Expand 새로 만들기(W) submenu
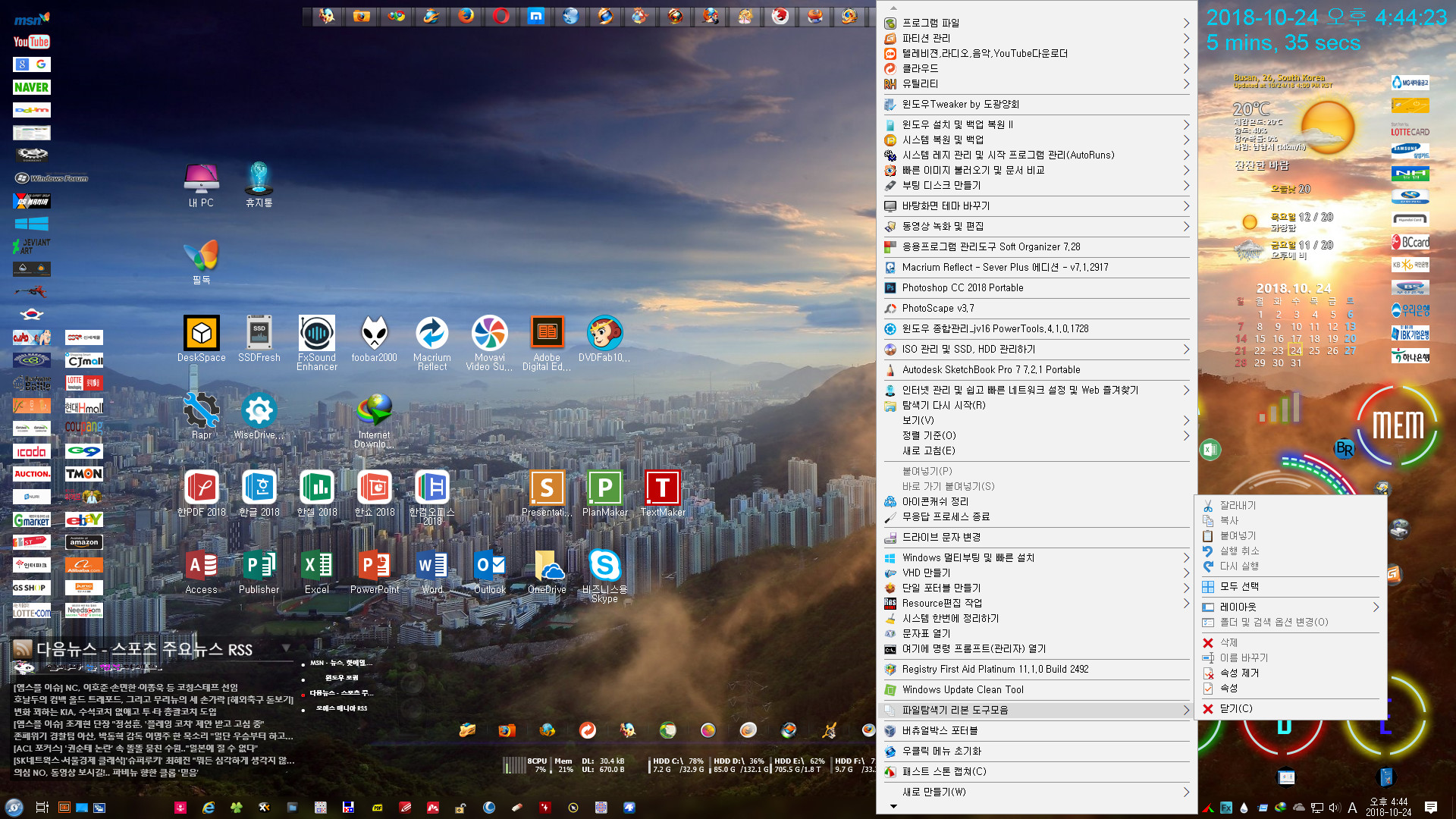1456x819 pixels. tap(1037, 792)
